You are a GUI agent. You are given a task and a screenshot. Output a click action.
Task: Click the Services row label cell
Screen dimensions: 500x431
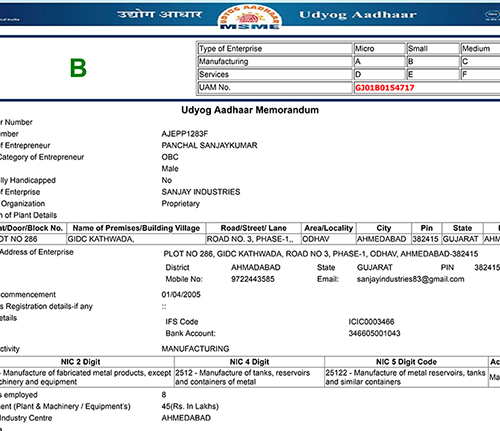(x=275, y=74)
